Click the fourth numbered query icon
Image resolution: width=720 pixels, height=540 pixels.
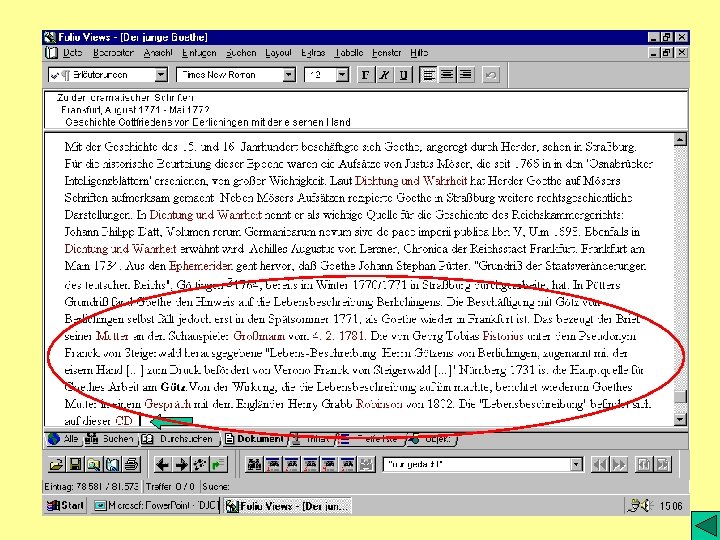329,465
